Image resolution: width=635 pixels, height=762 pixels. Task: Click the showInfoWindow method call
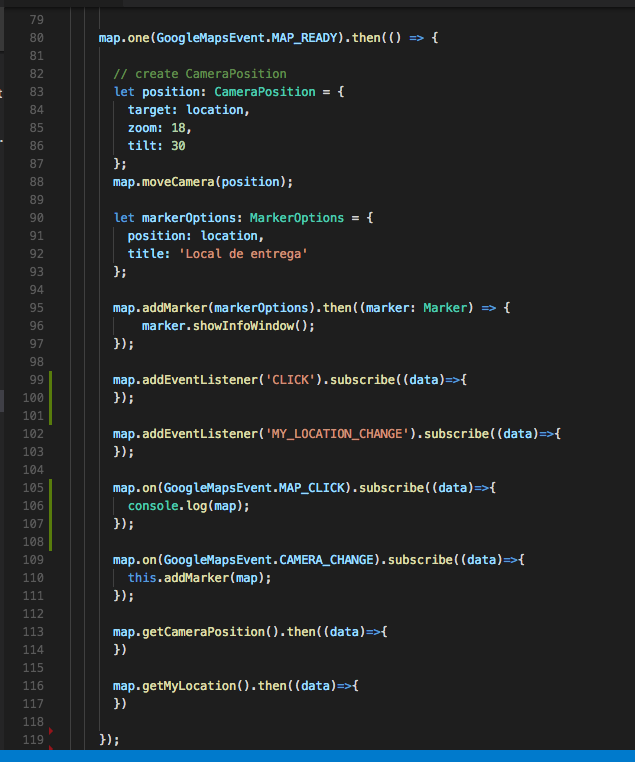click(243, 326)
